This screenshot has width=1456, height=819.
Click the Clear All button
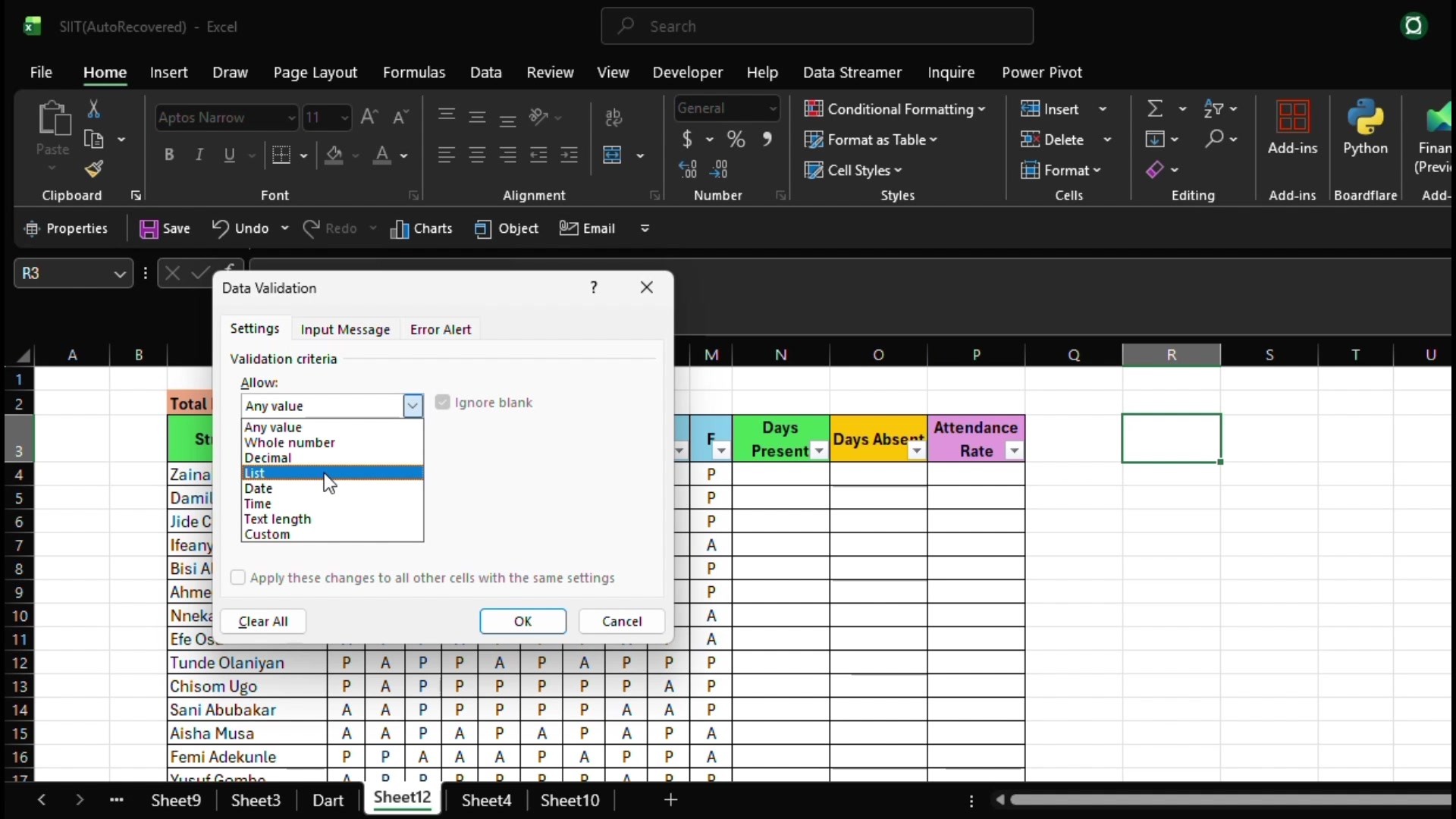tap(263, 621)
